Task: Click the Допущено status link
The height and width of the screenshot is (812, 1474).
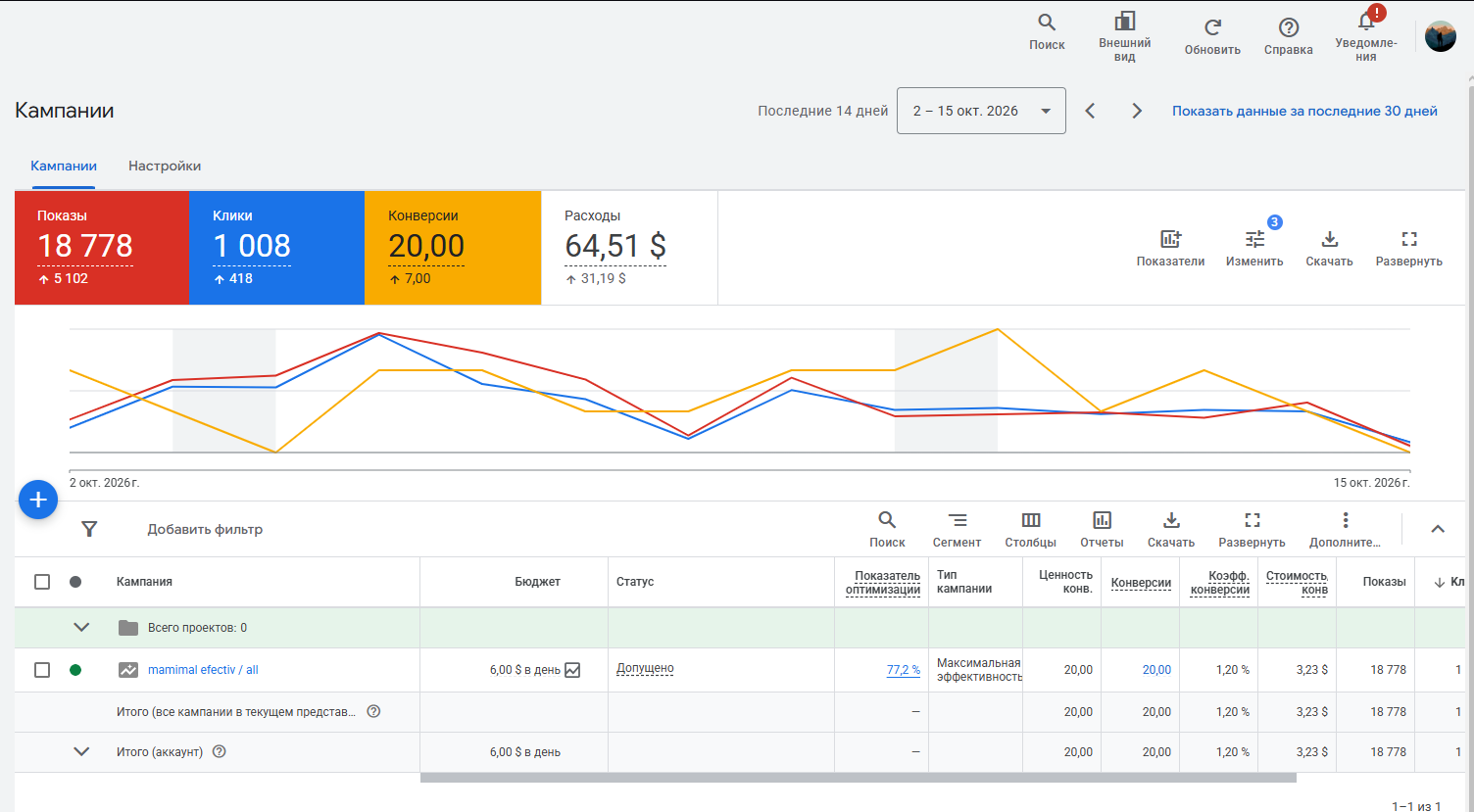Action: [x=645, y=668]
